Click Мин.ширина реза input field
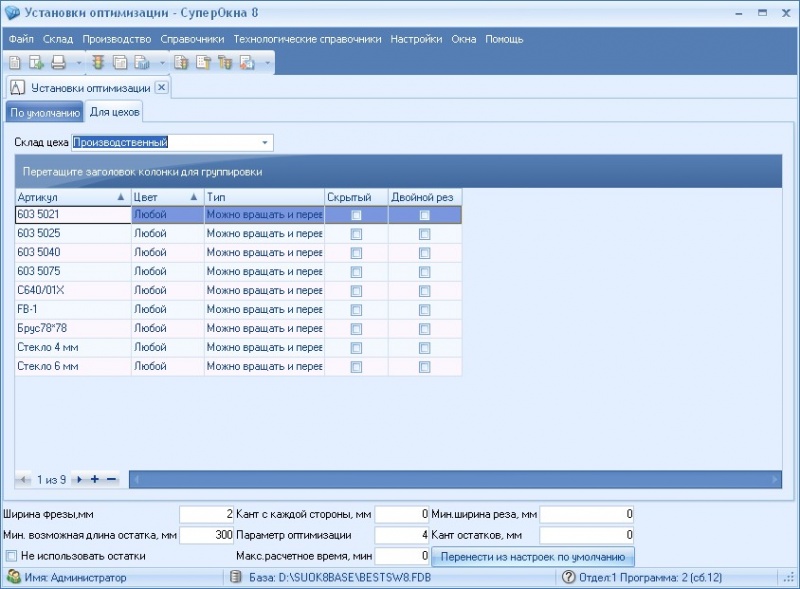Viewport: 800px width, 589px height. (x=587, y=514)
